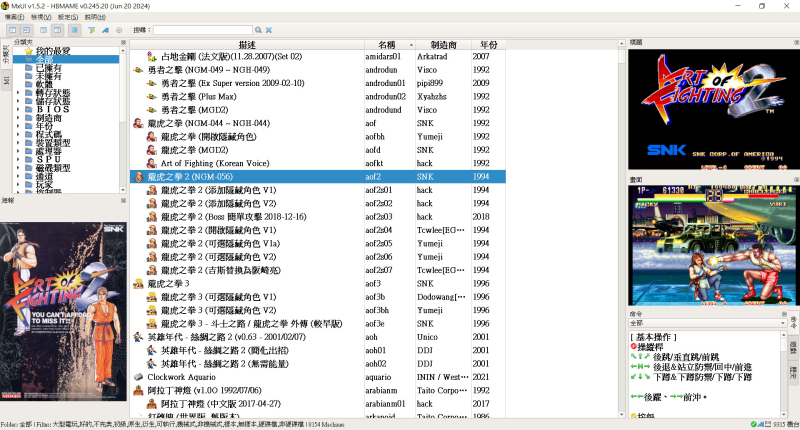The width and height of the screenshot is (800, 430).
Task: Expand the 轉存狀態 tree node
Action: pyautogui.click(x=18, y=93)
